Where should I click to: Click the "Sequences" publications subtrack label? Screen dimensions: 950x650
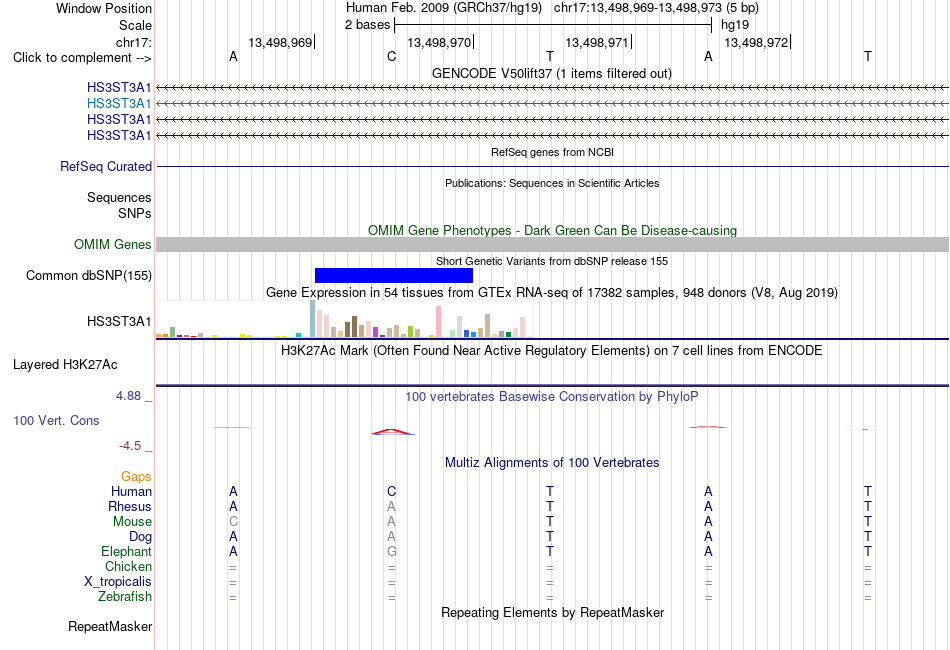(x=119, y=197)
